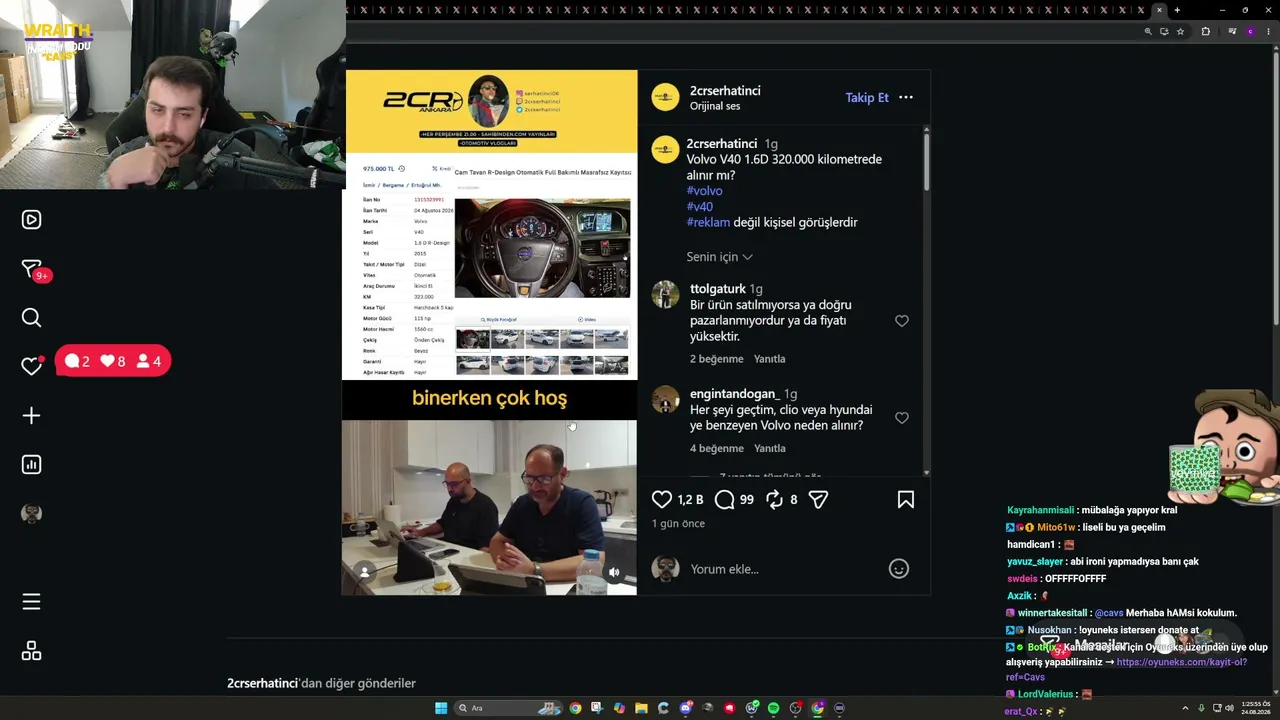
Task: Open a new browser tab
Action: (1177, 10)
